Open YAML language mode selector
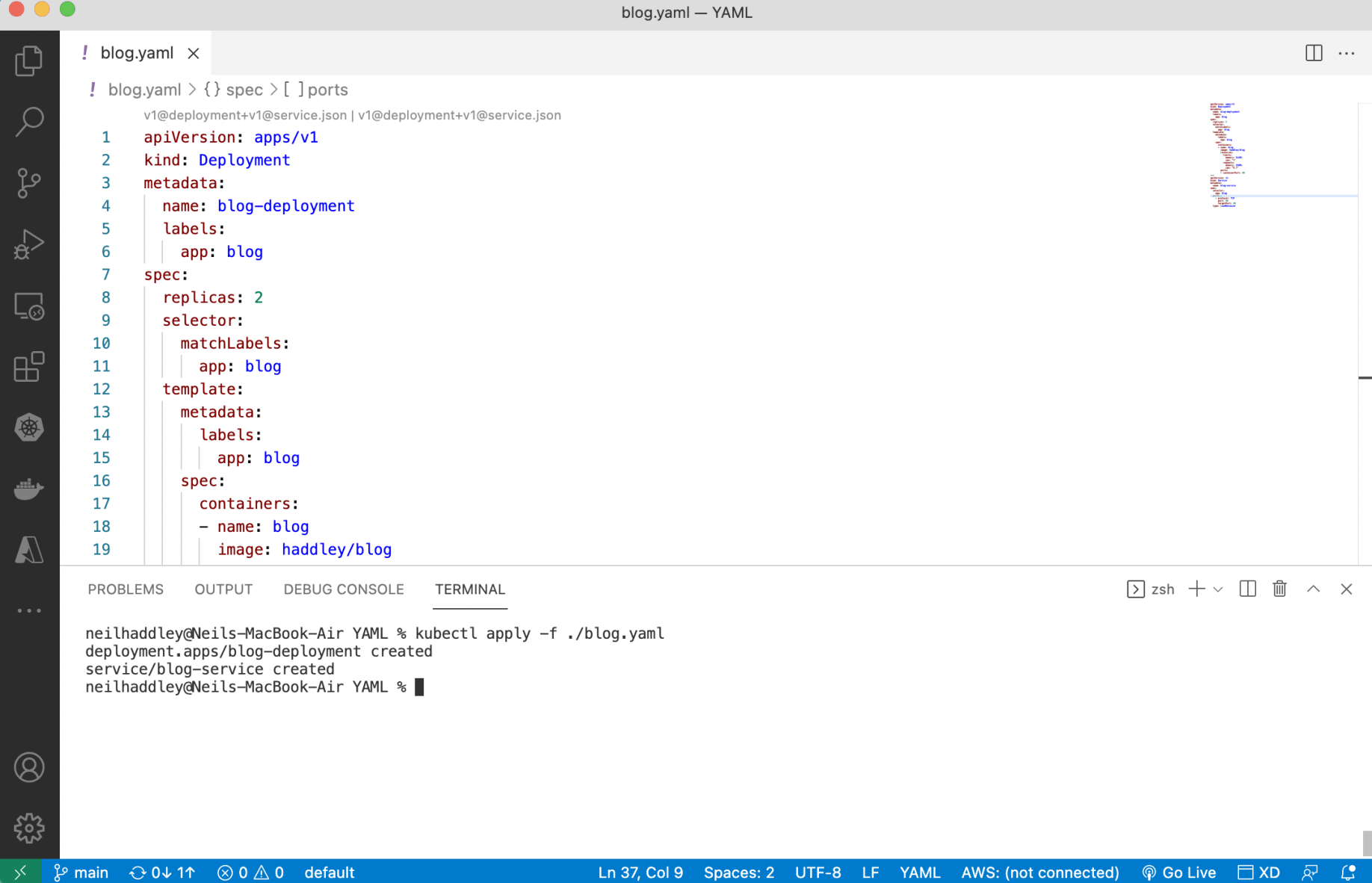 (919, 872)
